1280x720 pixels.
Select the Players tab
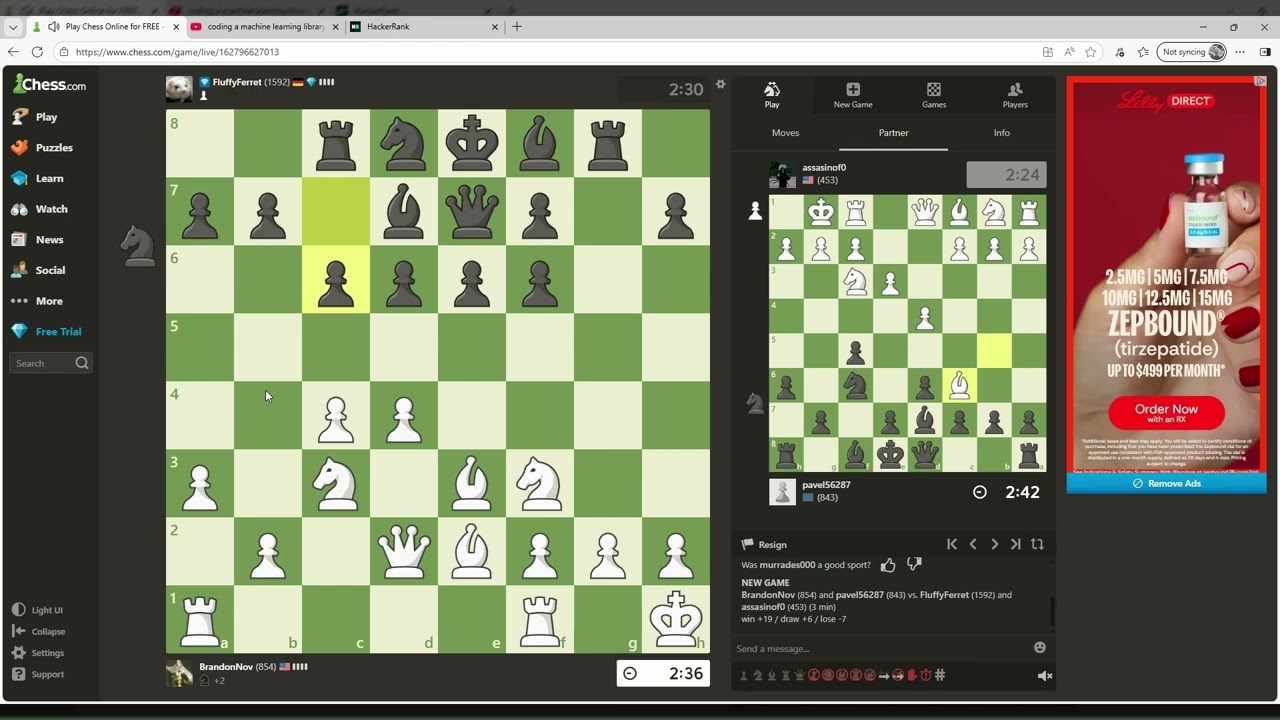[1015, 95]
